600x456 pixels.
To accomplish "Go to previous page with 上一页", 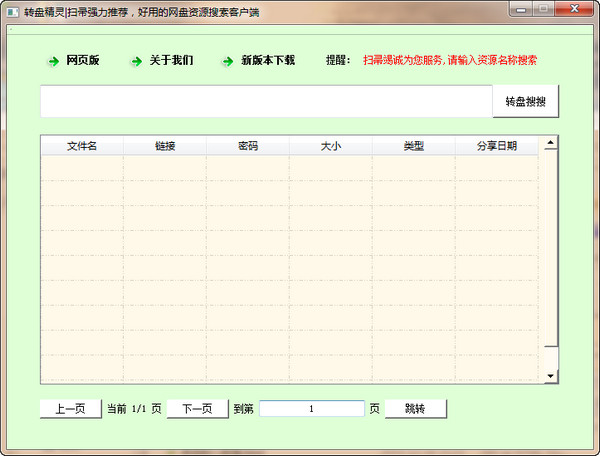I will [70, 408].
